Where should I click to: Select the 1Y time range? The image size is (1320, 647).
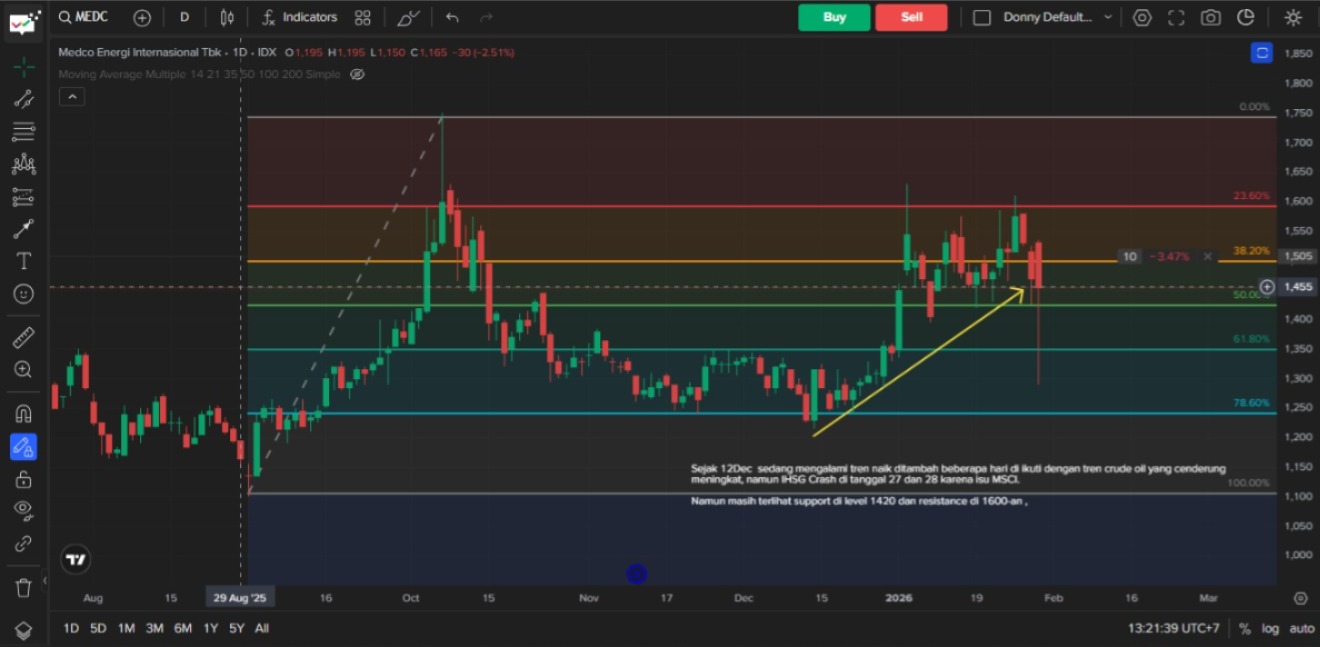click(x=211, y=628)
